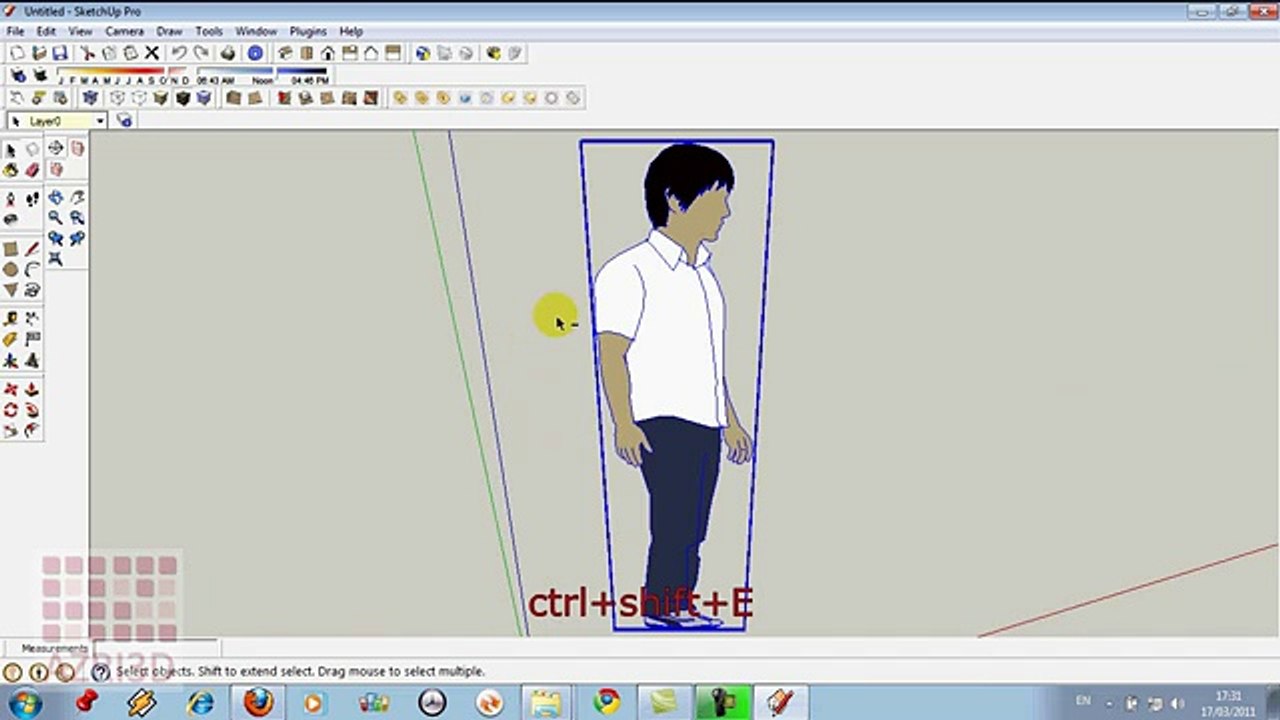Choose the Select arrow tool
This screenshot has width=1280, height=720.
(x=10, y=149)
